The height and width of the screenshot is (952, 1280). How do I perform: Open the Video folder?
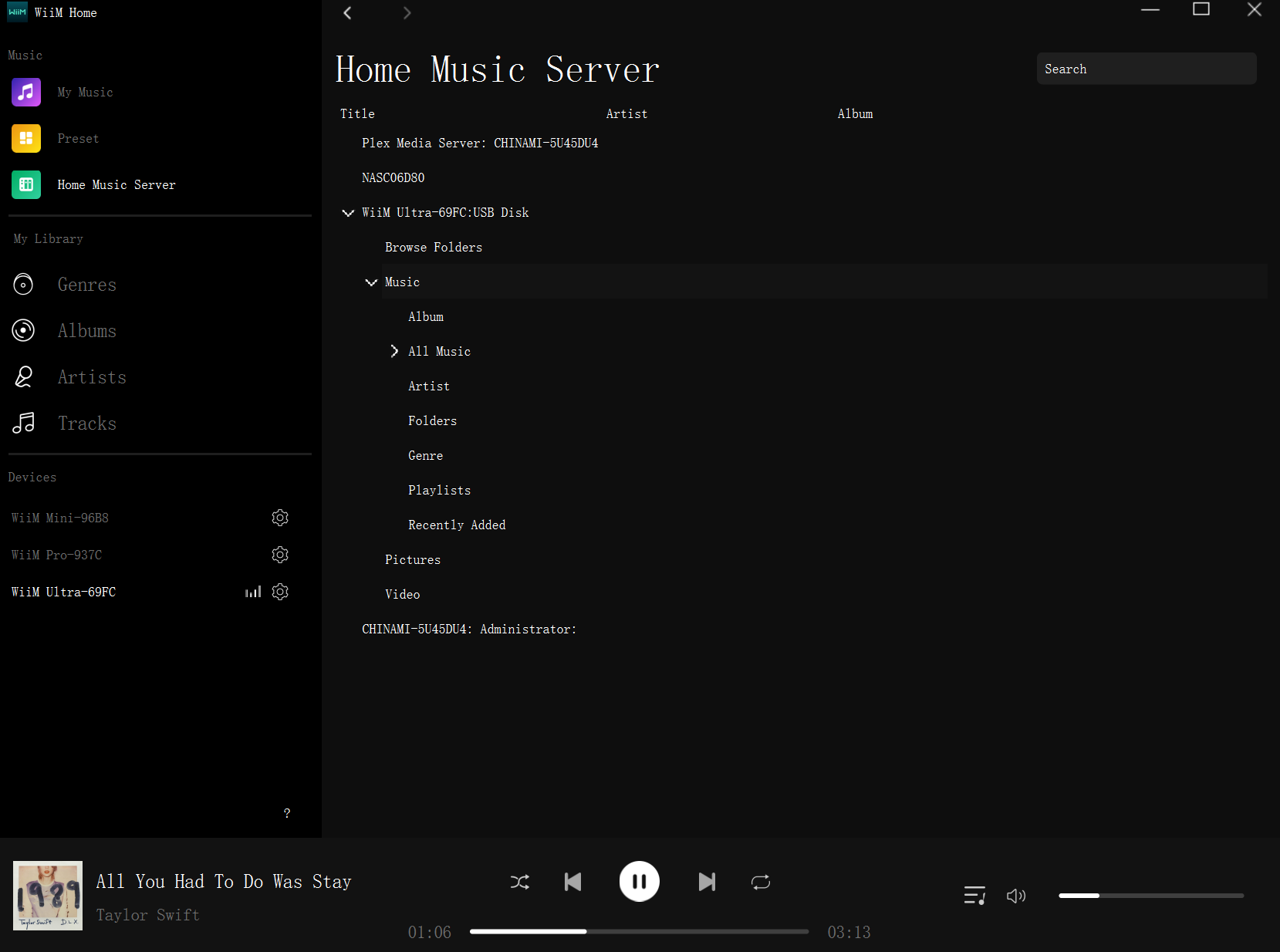pos(403,594)
